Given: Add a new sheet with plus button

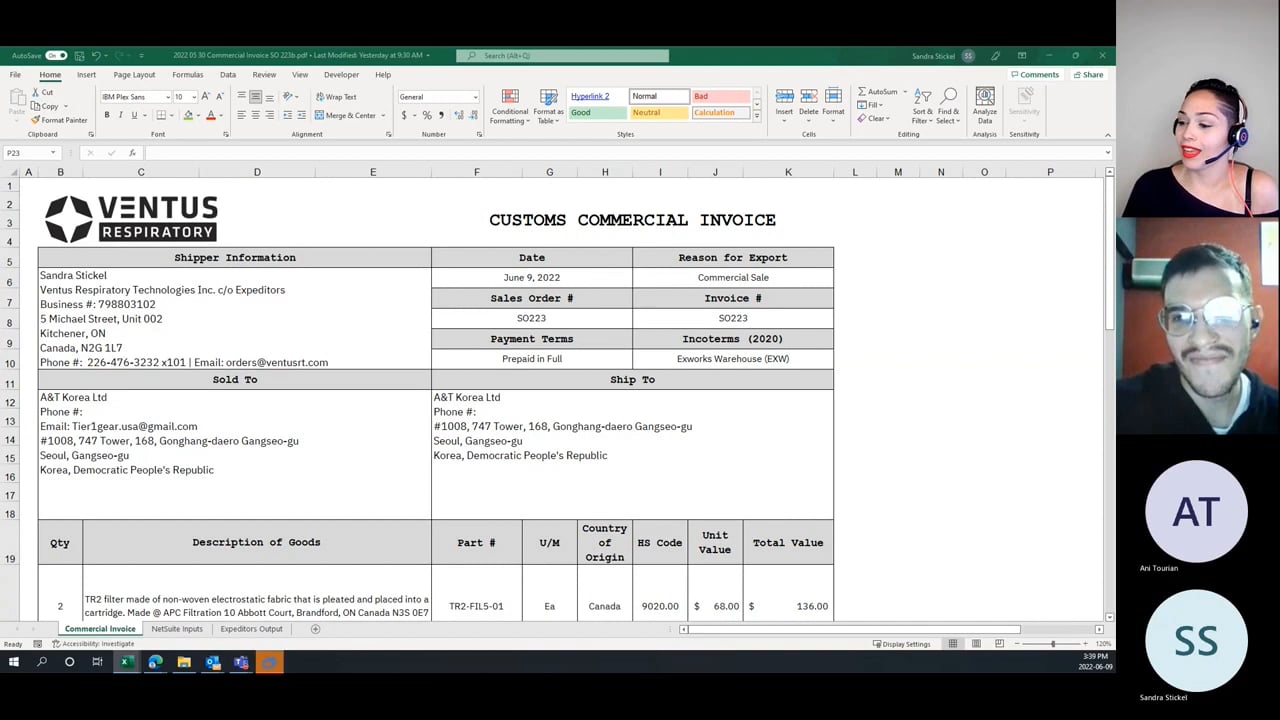Looking at the screenshot, I should click(315, 629).
